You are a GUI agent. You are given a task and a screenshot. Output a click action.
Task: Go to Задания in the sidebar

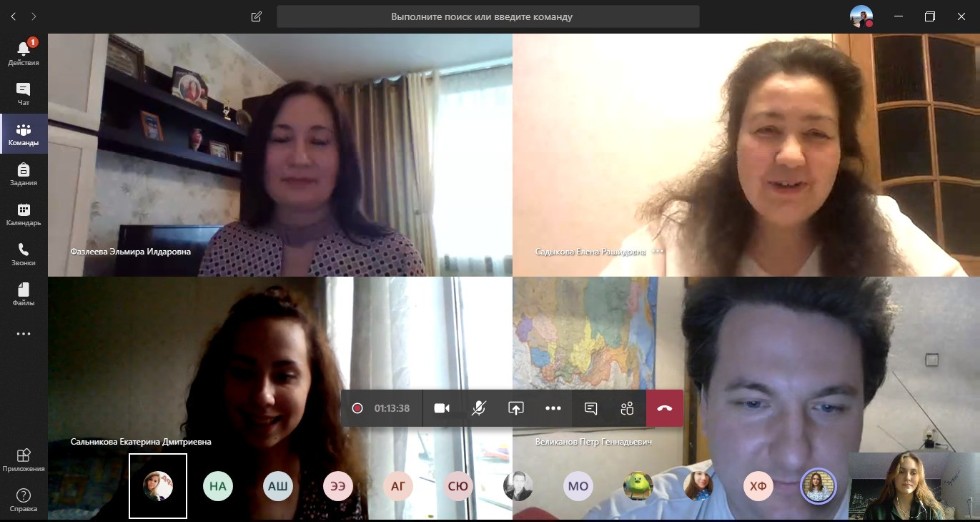pos(23,174)
